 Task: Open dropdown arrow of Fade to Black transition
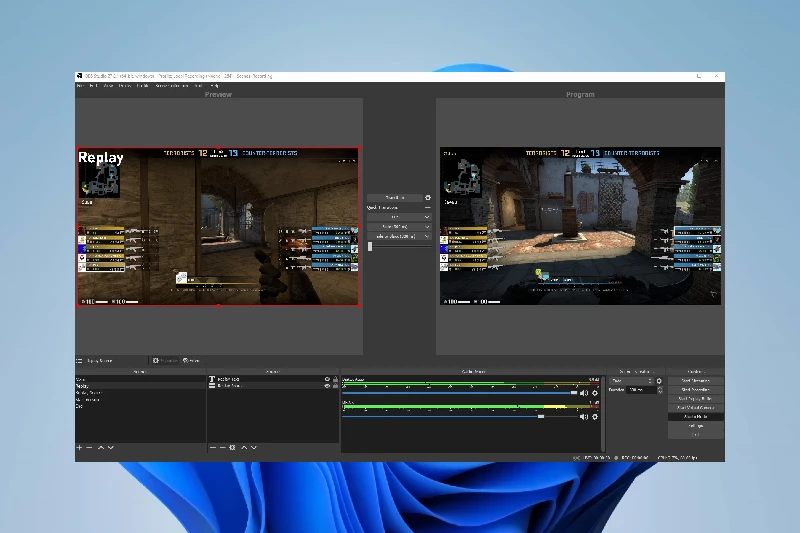tap(427, 236)
